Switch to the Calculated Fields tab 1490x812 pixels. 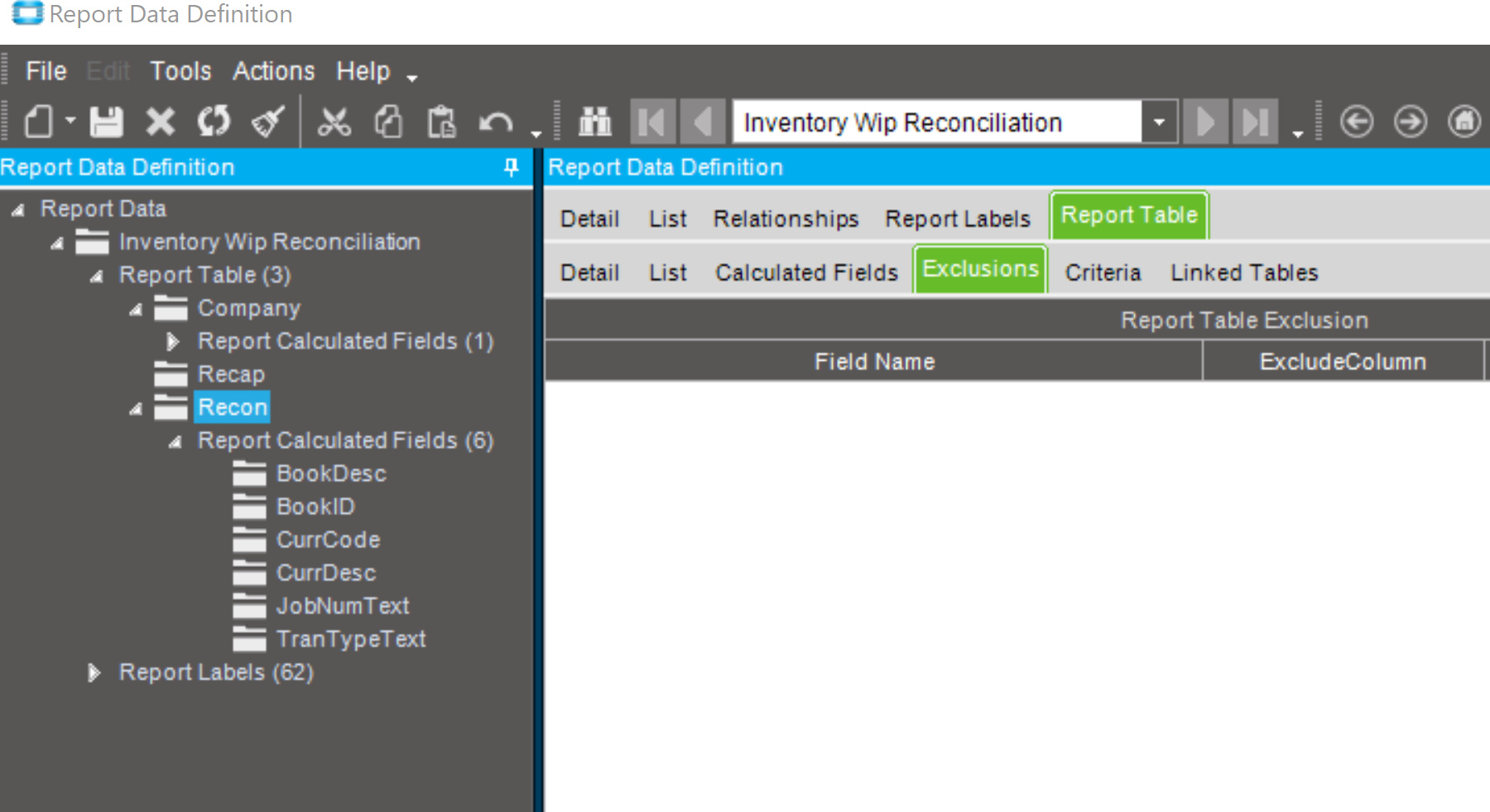[x=806, y=272]
